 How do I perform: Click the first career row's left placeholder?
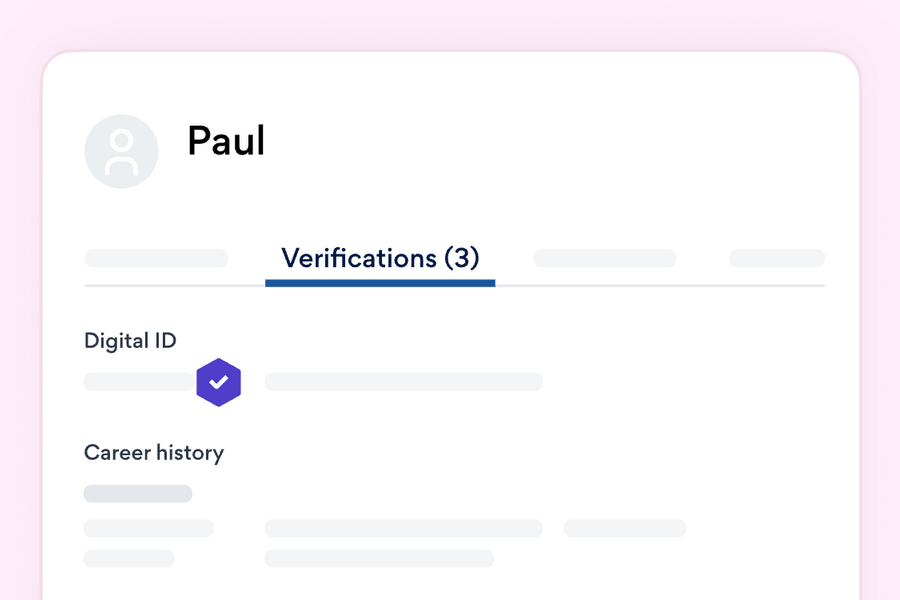pos(149,528)
